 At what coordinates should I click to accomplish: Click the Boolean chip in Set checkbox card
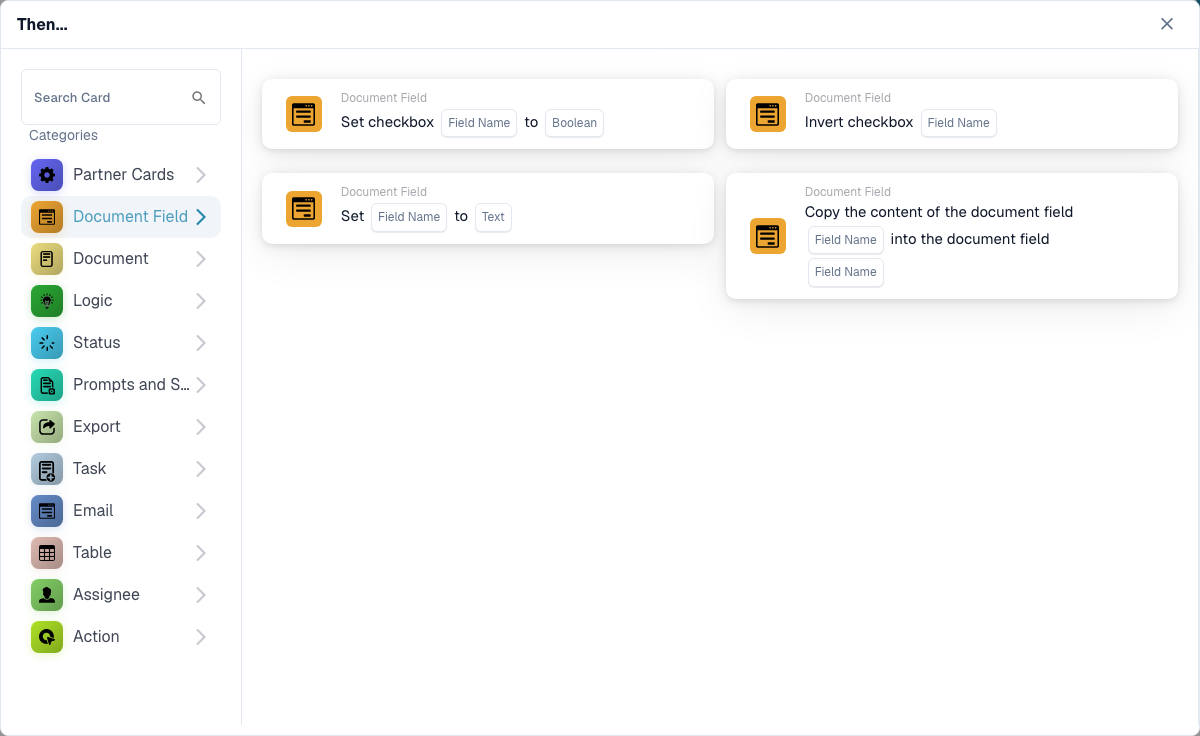pos(574,123)
